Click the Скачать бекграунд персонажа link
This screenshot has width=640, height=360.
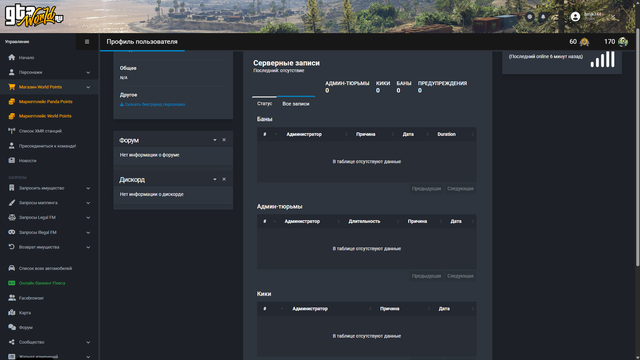click(x=152, y=104)
